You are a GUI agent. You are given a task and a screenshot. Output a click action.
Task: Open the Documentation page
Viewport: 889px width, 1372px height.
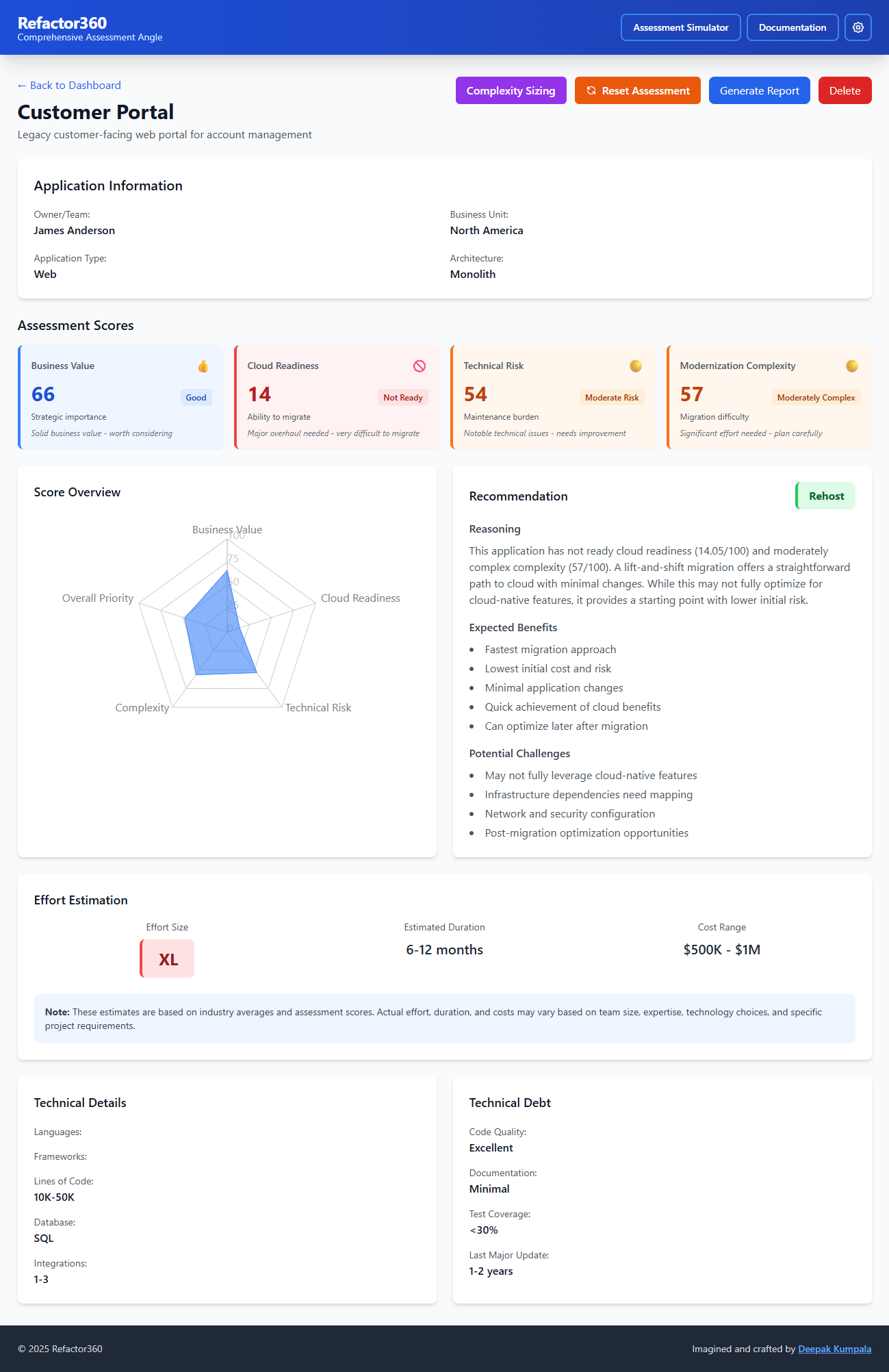792,27
